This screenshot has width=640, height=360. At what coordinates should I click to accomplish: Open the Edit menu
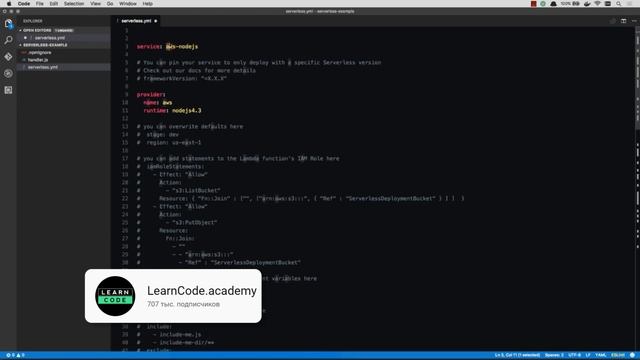point(53,4)
